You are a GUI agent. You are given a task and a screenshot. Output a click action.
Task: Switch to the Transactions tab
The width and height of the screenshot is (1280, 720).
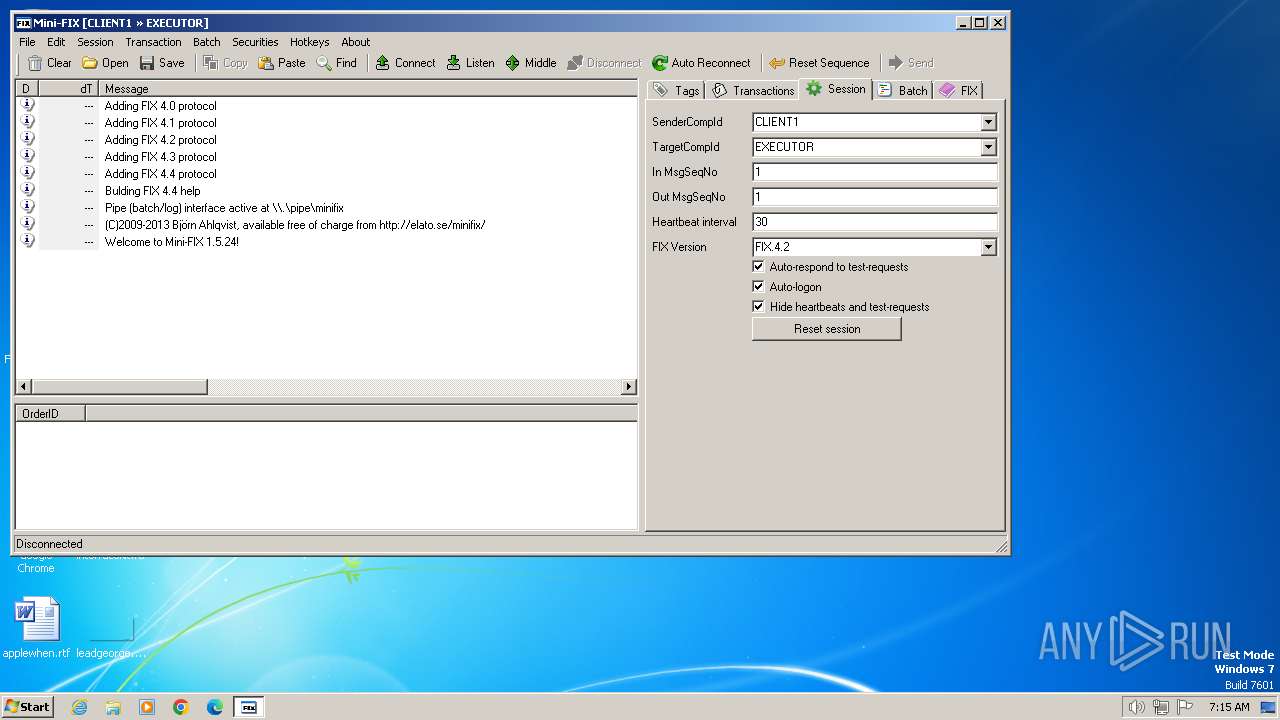[x=753, y=90]
